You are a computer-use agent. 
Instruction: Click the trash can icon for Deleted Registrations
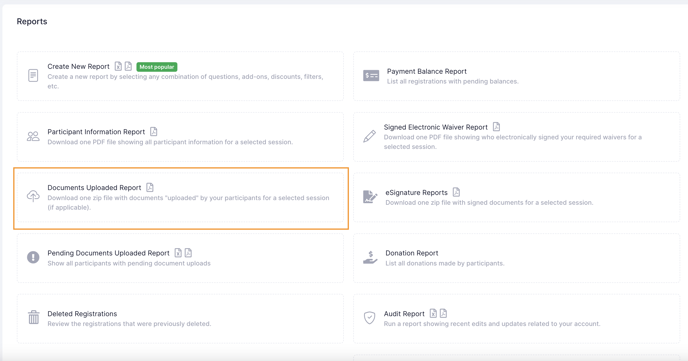click(x=33, y=317)
